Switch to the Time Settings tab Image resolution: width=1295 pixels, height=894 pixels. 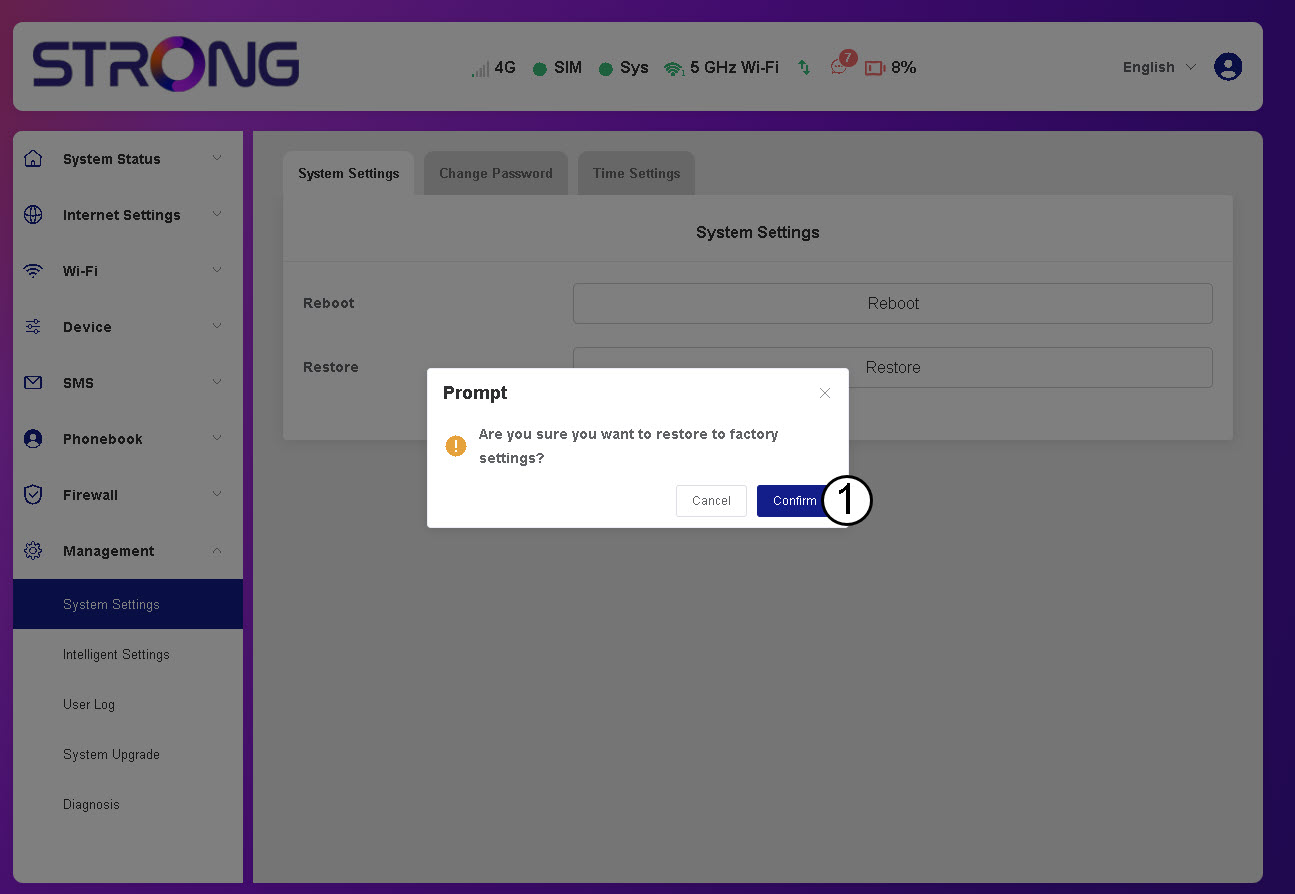tap(636, 173)
